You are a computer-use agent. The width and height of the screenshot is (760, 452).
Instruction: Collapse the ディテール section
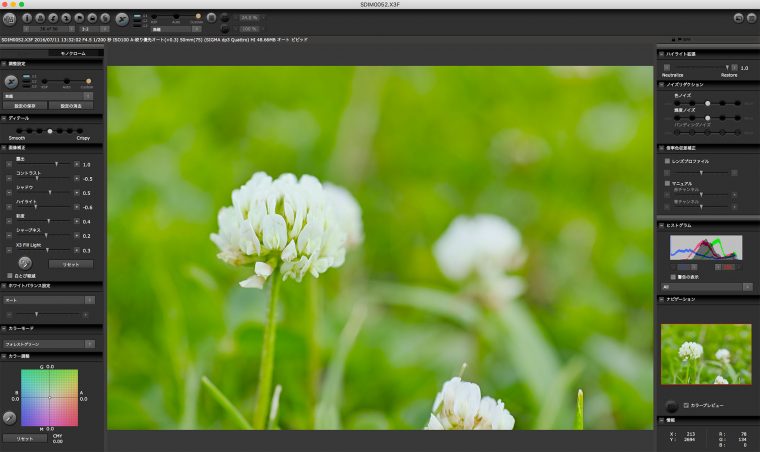(4, 118)
